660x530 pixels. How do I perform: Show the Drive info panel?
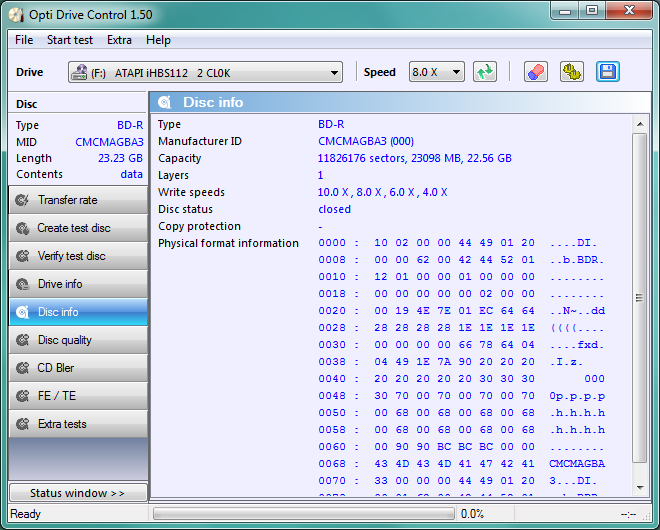click(x=78, y=284)
